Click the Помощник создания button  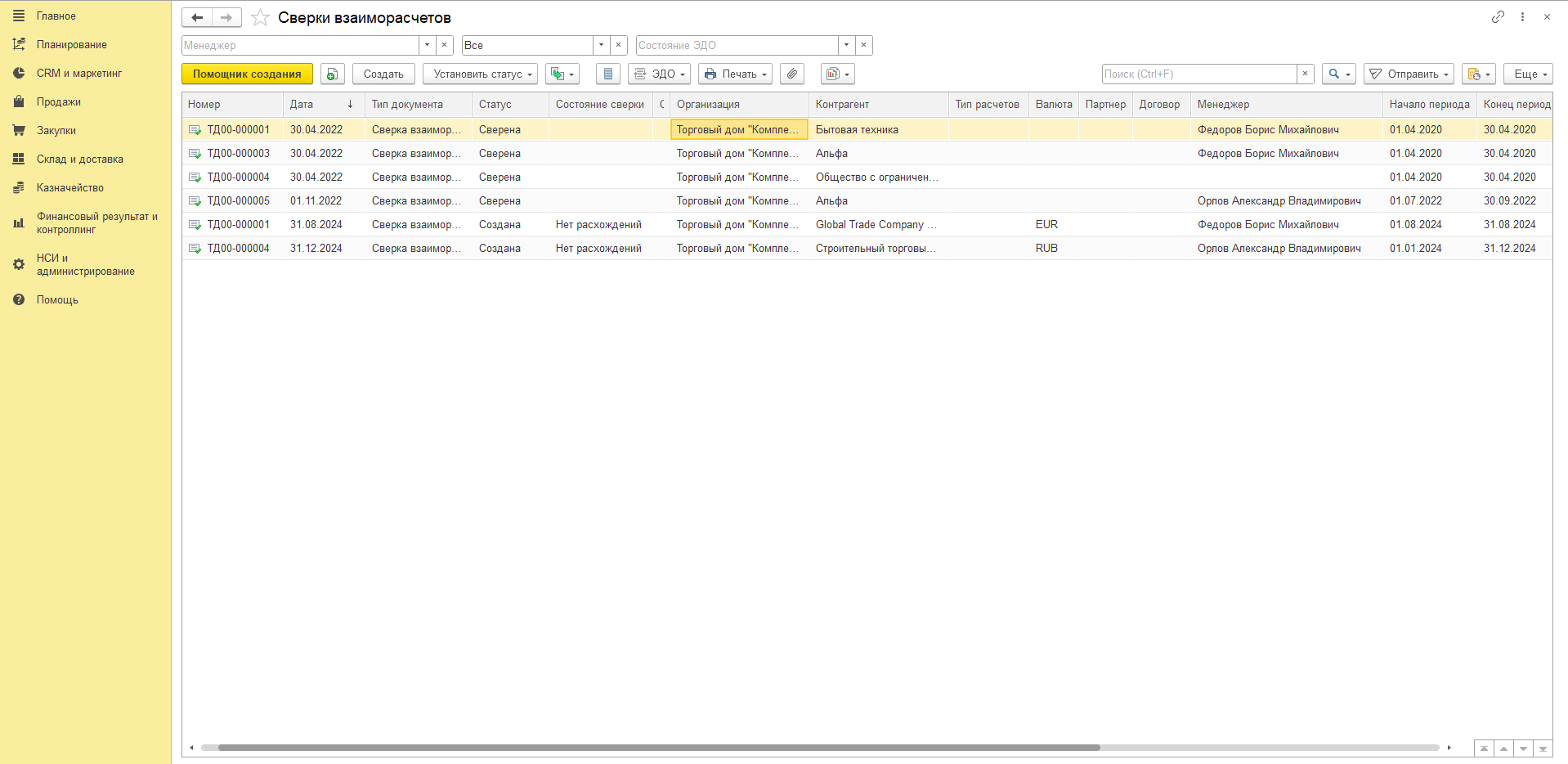click(x=247, y=74)
